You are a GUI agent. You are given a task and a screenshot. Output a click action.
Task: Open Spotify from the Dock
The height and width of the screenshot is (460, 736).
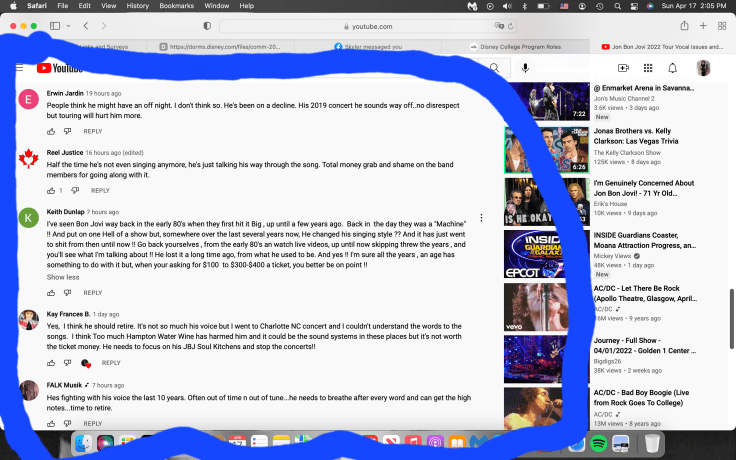[x=598, y=442]
